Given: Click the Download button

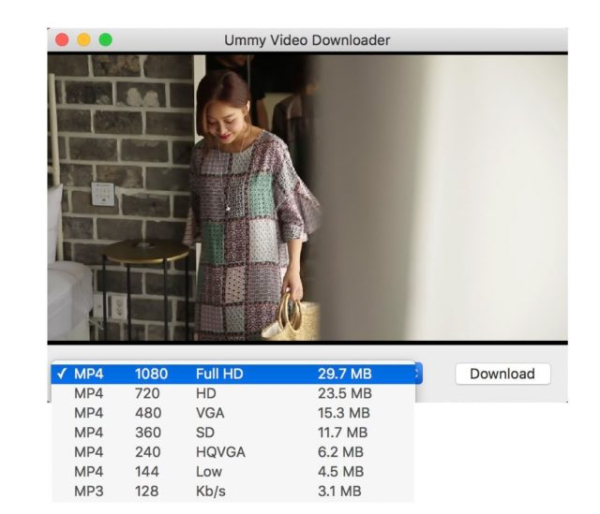Looking at the screenshot, I should [502, 374].
